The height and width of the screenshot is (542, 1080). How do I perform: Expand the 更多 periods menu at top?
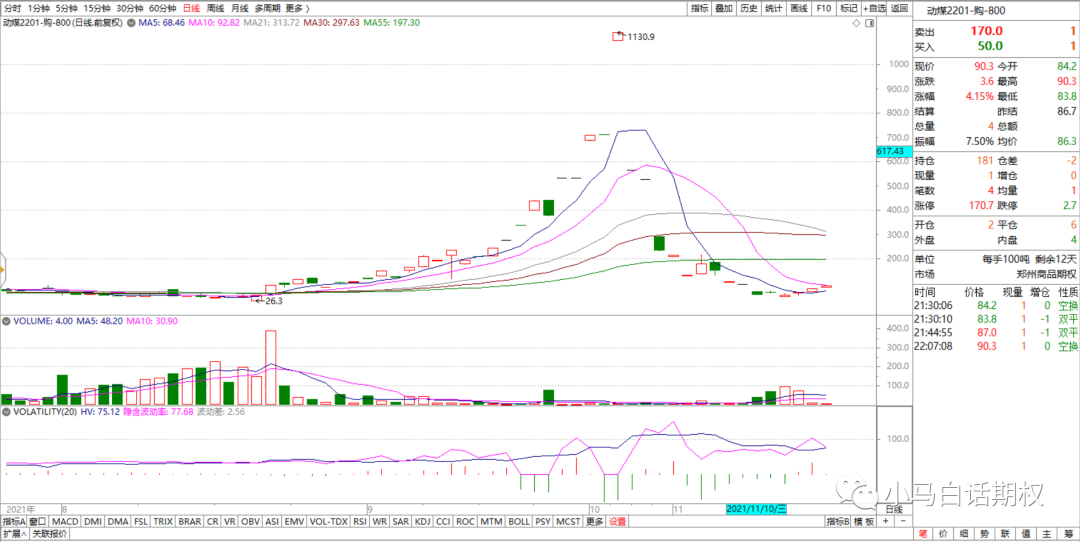[296, 8]
